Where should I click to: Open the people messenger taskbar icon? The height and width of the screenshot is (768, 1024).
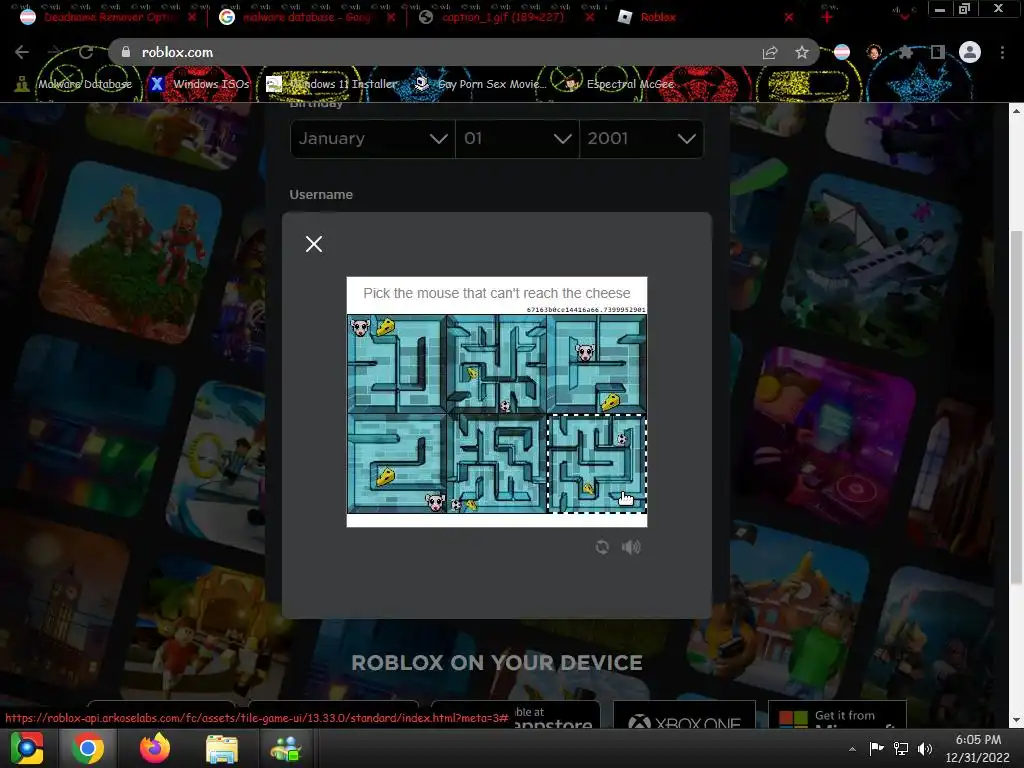286,749
